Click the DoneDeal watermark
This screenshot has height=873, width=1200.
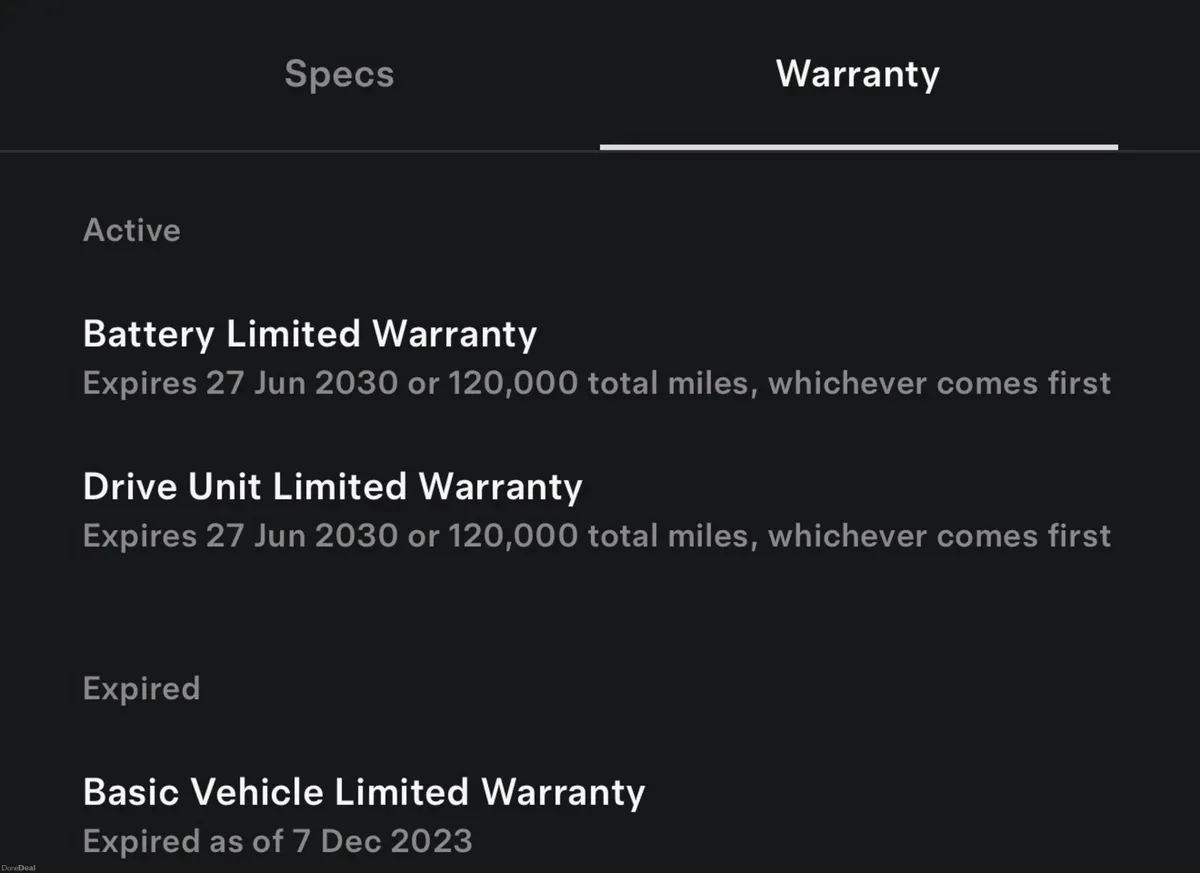[x=18, y=866]
